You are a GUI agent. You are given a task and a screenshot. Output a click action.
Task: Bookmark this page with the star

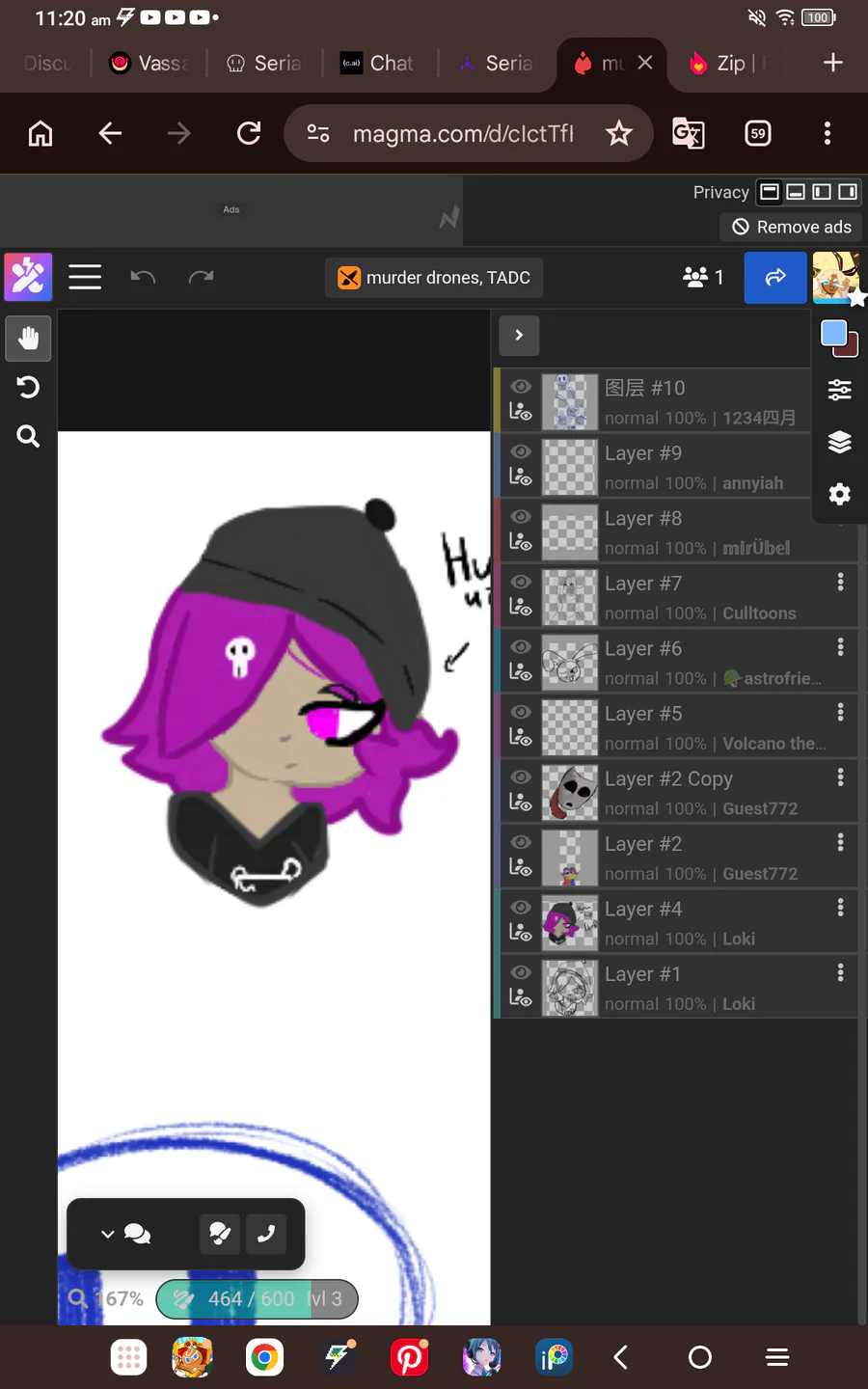[619, 133]
